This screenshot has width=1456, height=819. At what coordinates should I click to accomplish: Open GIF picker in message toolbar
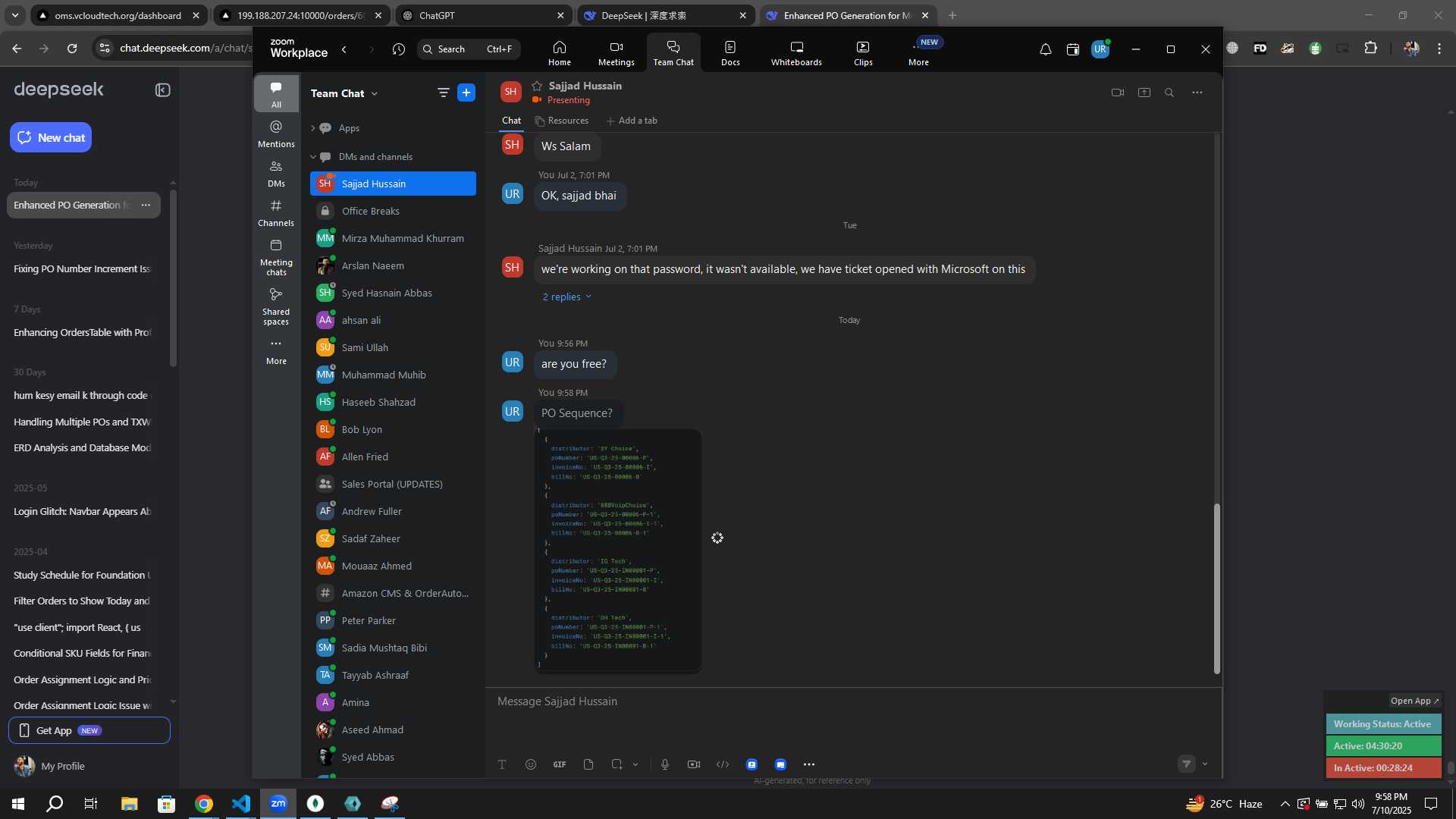(x=560, y=764)
